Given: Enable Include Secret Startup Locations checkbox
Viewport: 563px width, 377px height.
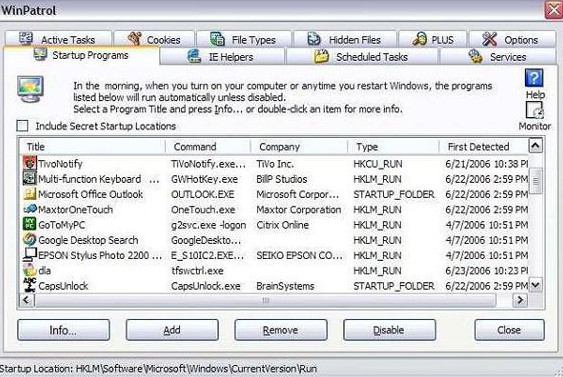Looking at the screenshot, I should coord(22,126).
